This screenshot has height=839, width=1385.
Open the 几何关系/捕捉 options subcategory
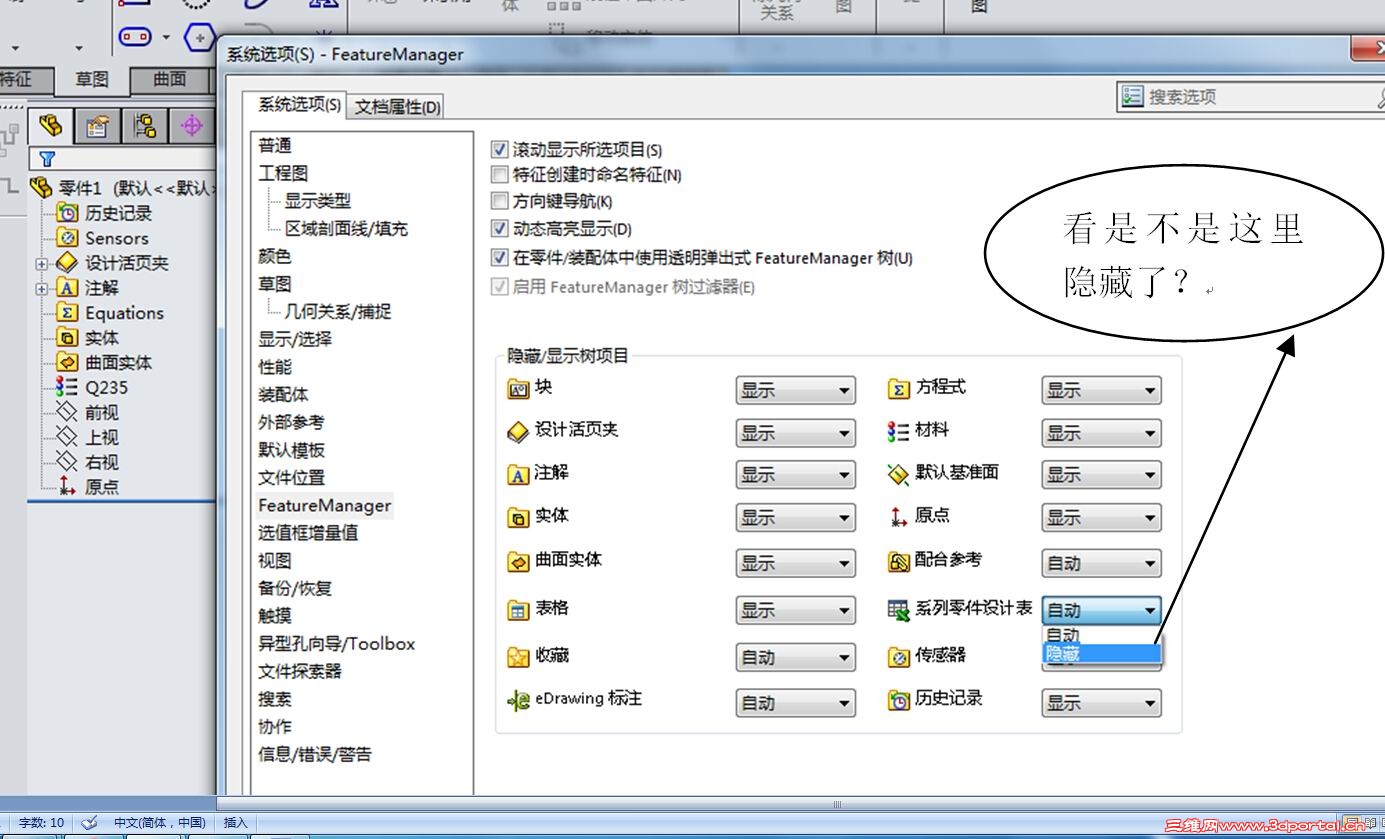pyautogui.click(x=338, y=312)
